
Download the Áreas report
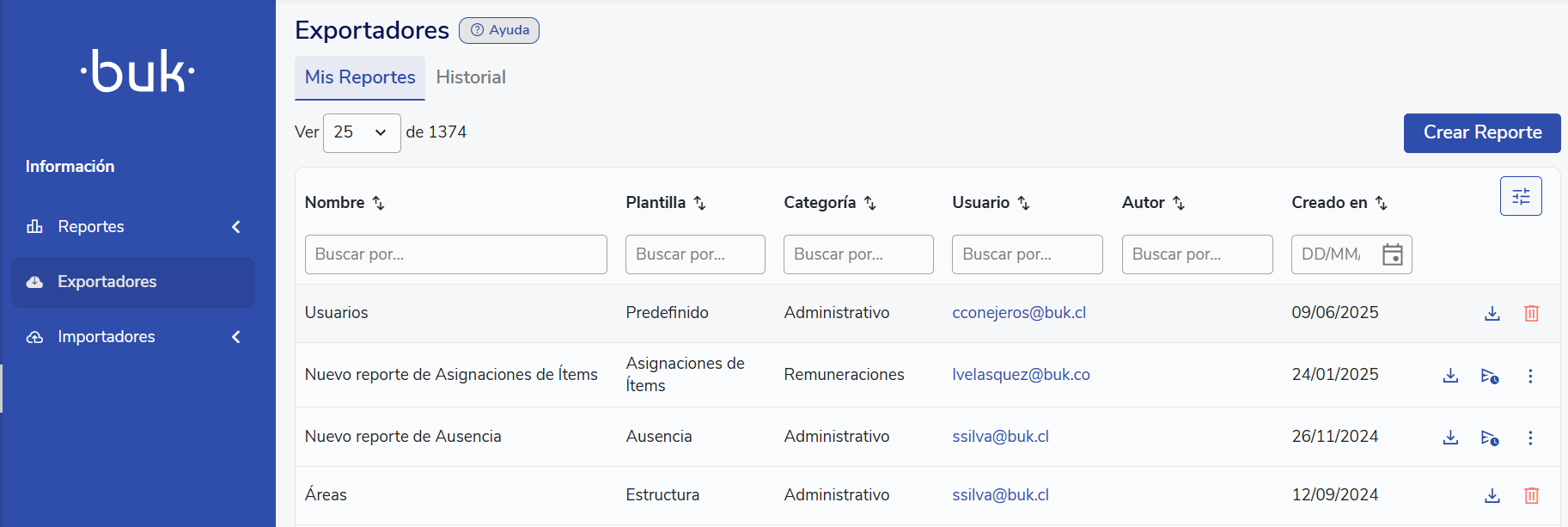point(1492,496)
